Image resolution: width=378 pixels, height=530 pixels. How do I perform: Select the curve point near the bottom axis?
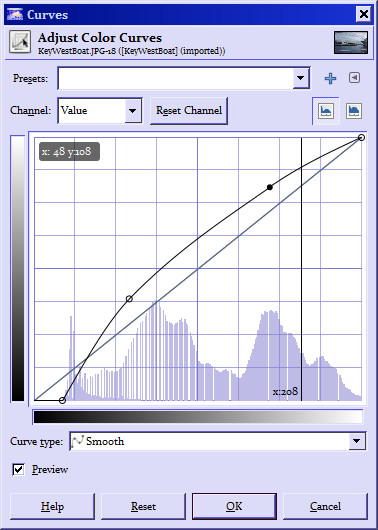[x=62, y=400]
